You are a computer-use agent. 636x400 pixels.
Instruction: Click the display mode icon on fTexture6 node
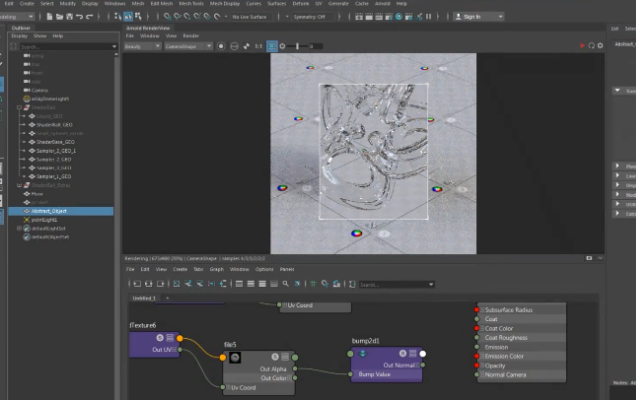tap(170, 337)
